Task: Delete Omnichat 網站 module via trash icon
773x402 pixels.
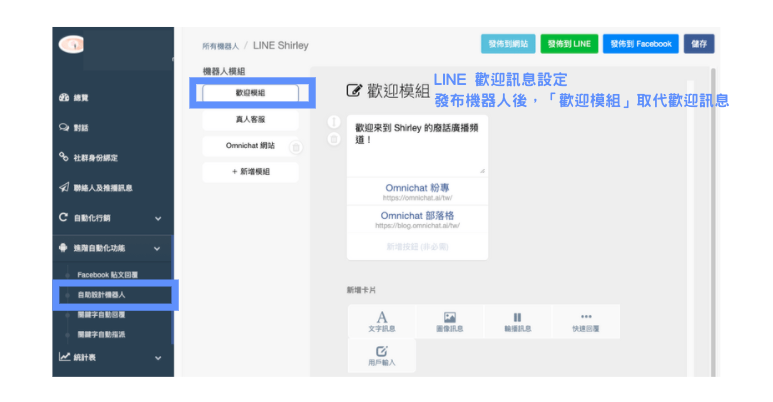Action: (x=296, y=147)
